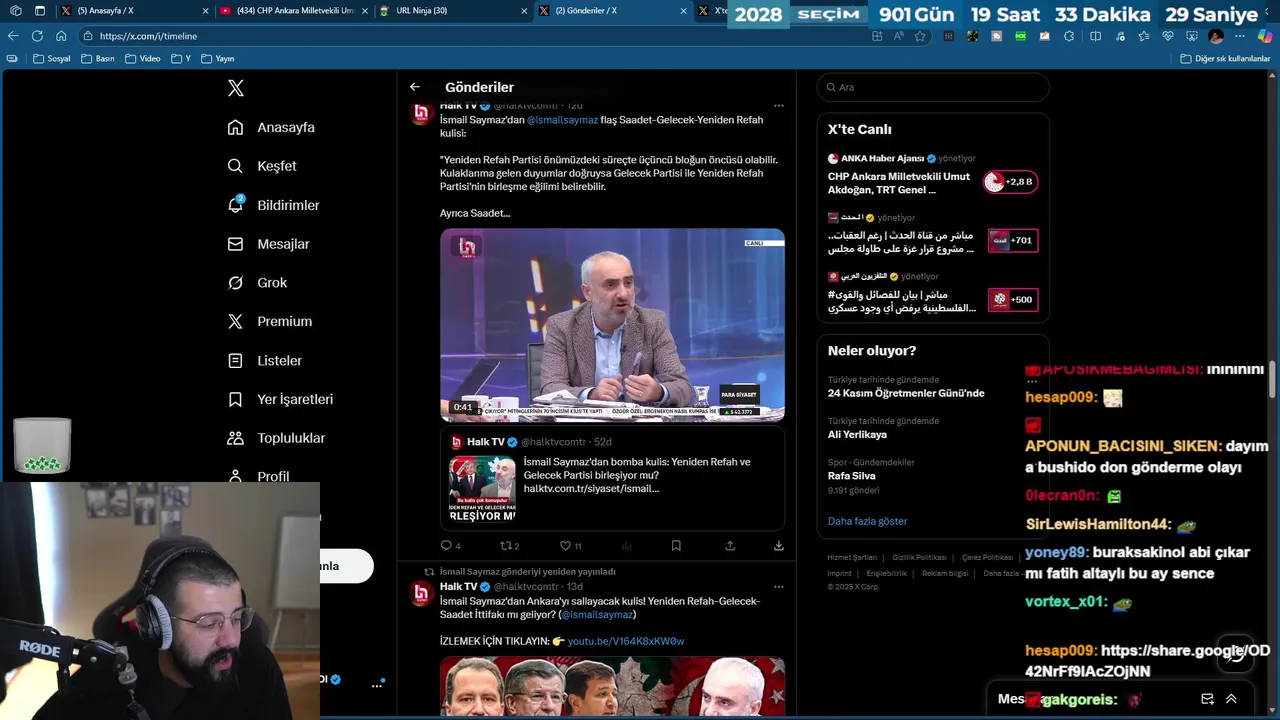1280x720 pixels.
Task: Open more options for the Öğretmenler Günü trend
Action: pyautogui.click(x=1032, y=381)
